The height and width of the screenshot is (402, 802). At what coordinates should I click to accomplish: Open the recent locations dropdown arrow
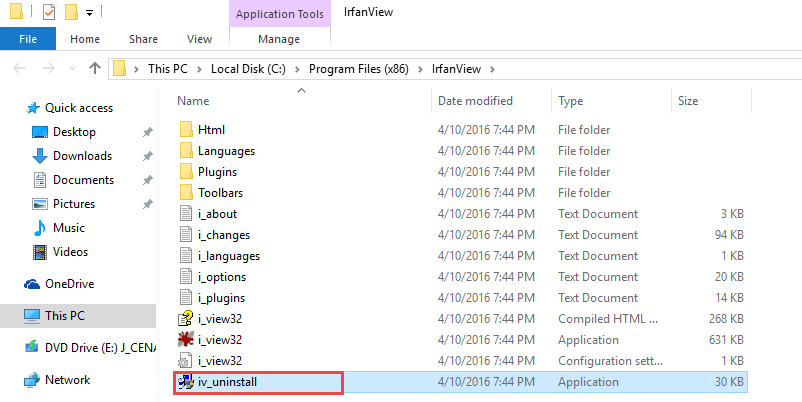tap(72, 69)
